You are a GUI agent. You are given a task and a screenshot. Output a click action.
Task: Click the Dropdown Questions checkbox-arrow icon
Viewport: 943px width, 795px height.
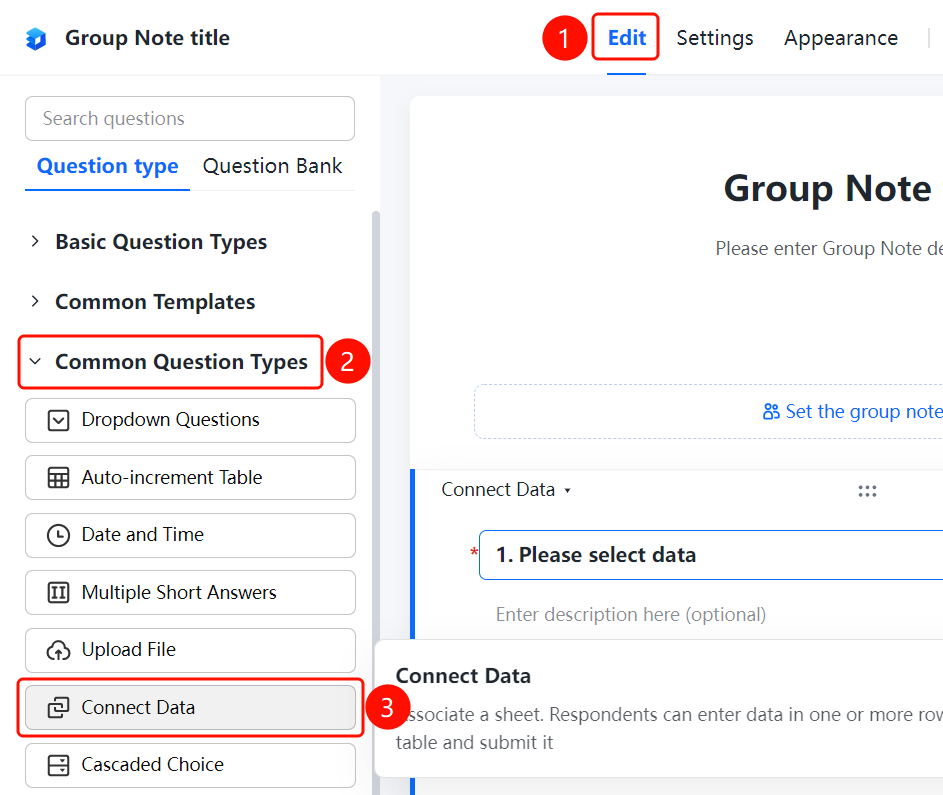pos(58,420)
